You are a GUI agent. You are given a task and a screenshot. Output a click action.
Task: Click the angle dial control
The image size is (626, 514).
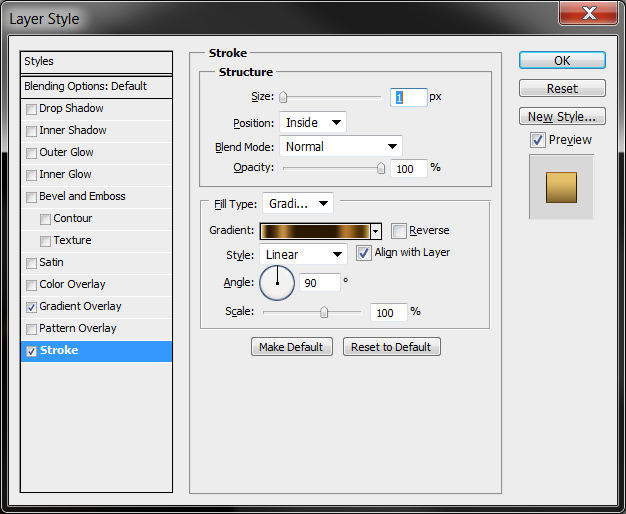(x=277, y=283)
